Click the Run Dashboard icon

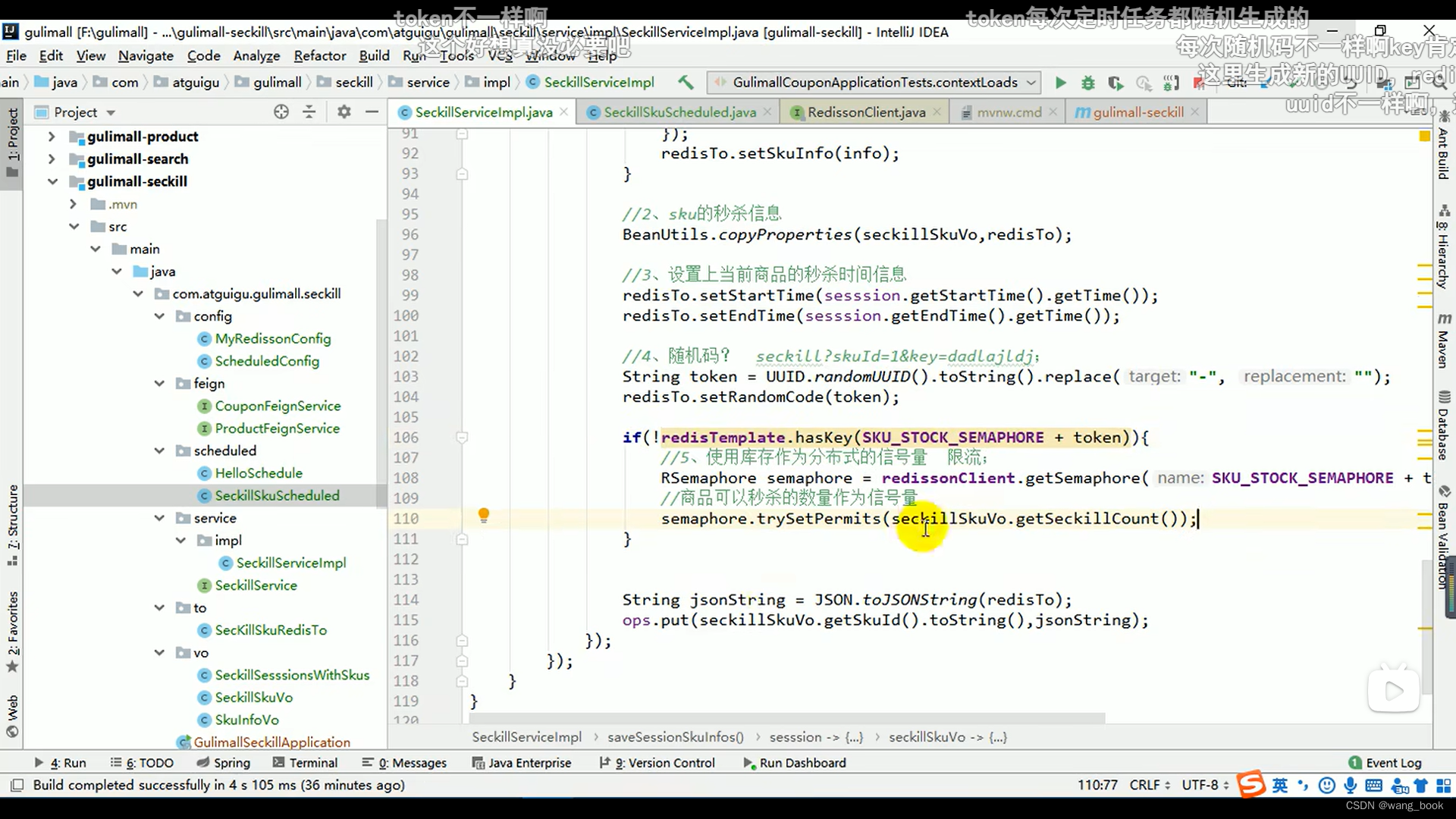click(749, 762)
